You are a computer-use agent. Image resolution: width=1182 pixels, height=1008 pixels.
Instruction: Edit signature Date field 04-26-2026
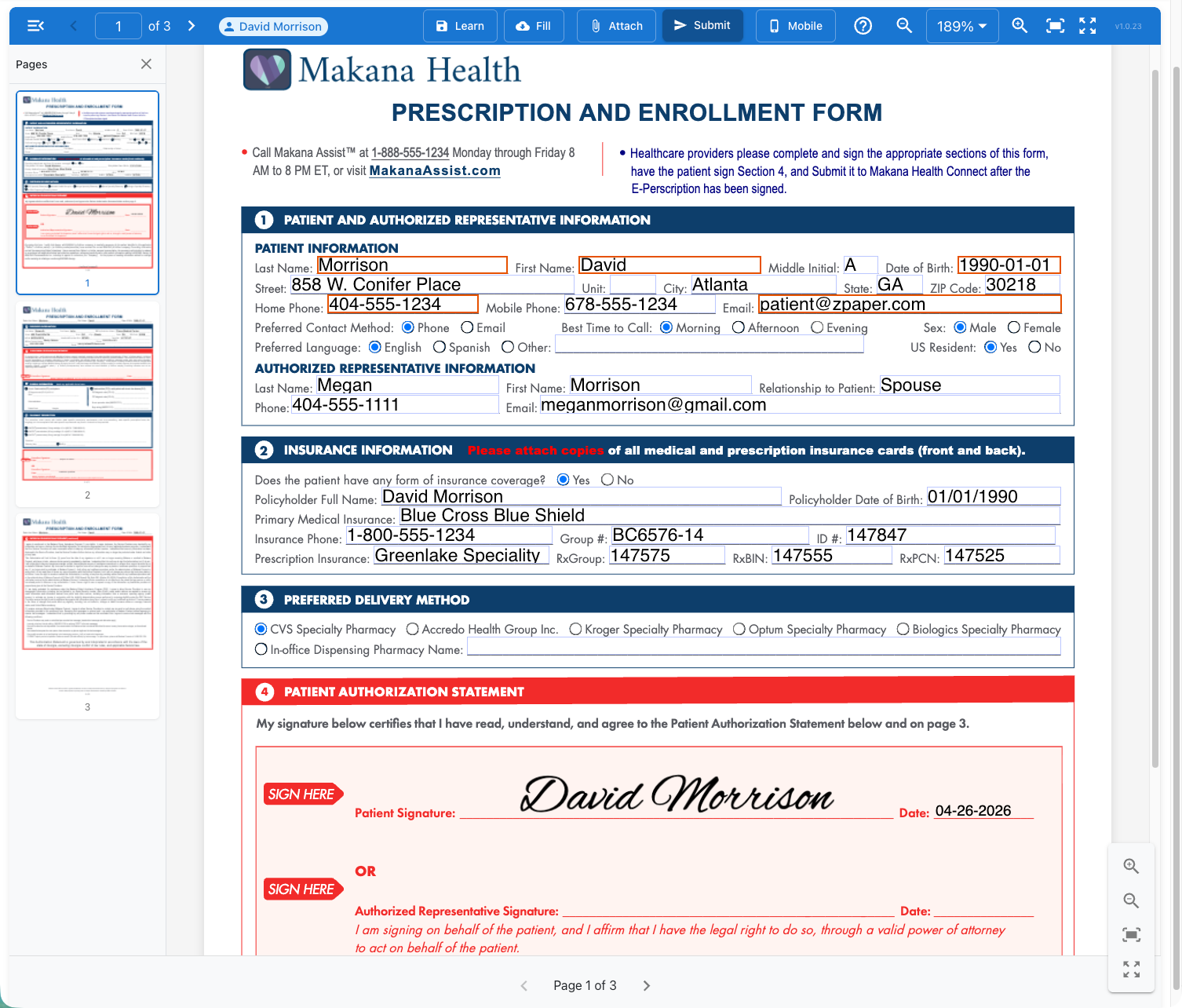pyautogui.click(x=983, y=811)
